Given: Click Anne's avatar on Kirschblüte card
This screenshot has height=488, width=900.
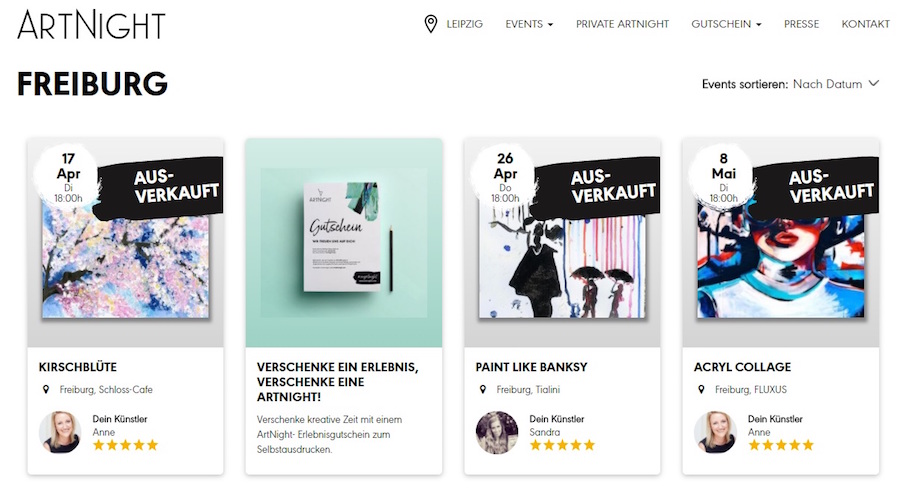Looking at the screenshot, I should (60, 432).
